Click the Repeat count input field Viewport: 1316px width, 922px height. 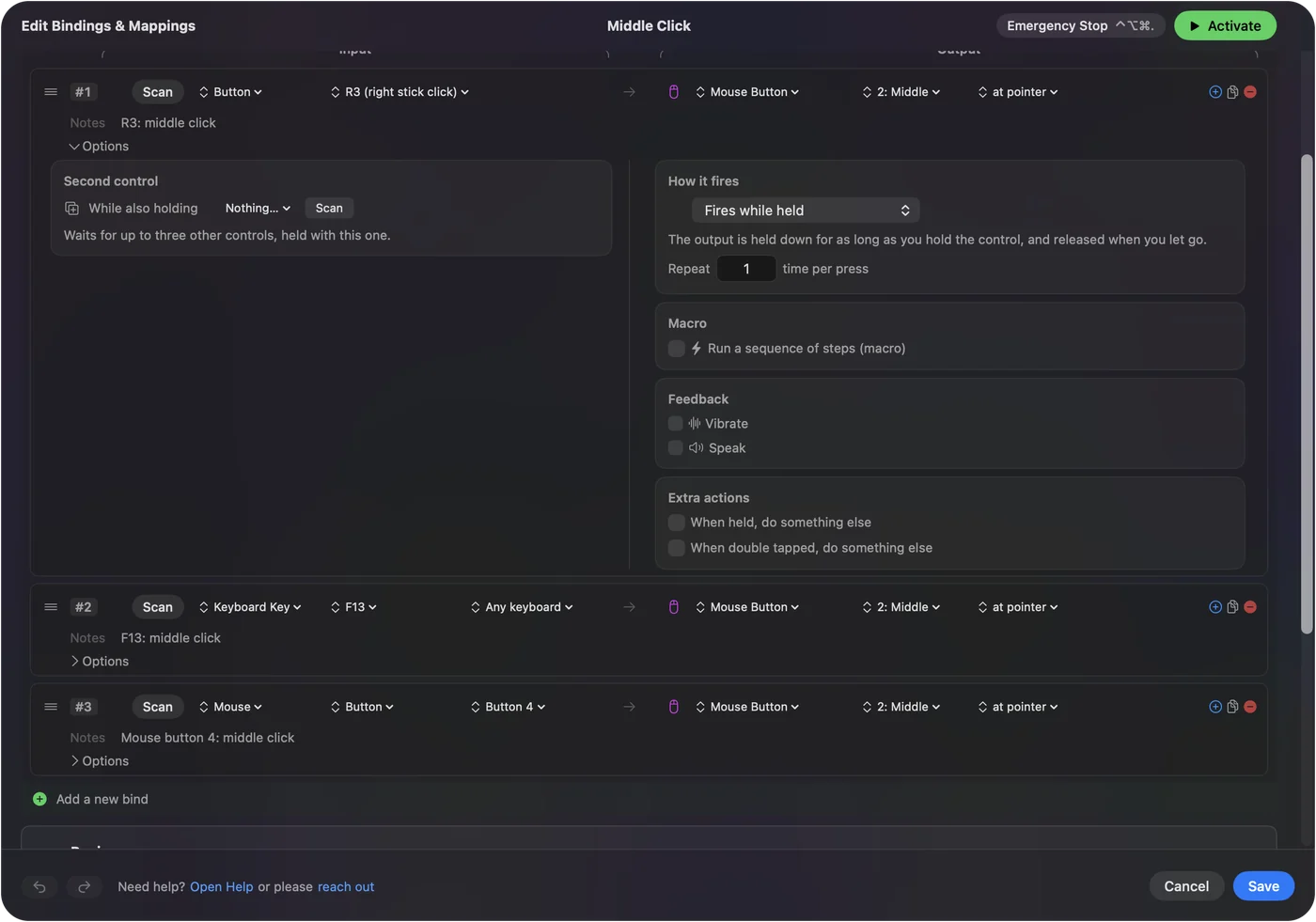point(746,269)
